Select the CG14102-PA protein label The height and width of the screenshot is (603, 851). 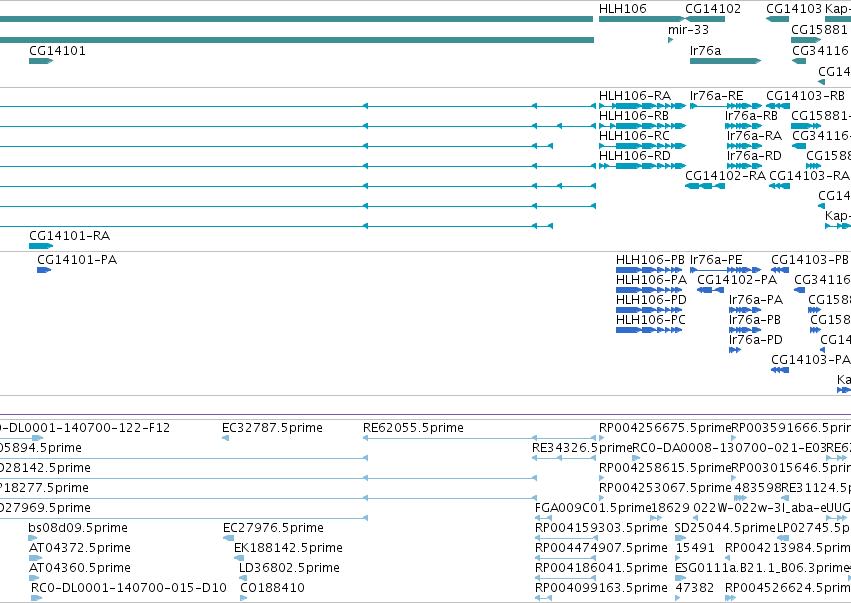point(737,280)
